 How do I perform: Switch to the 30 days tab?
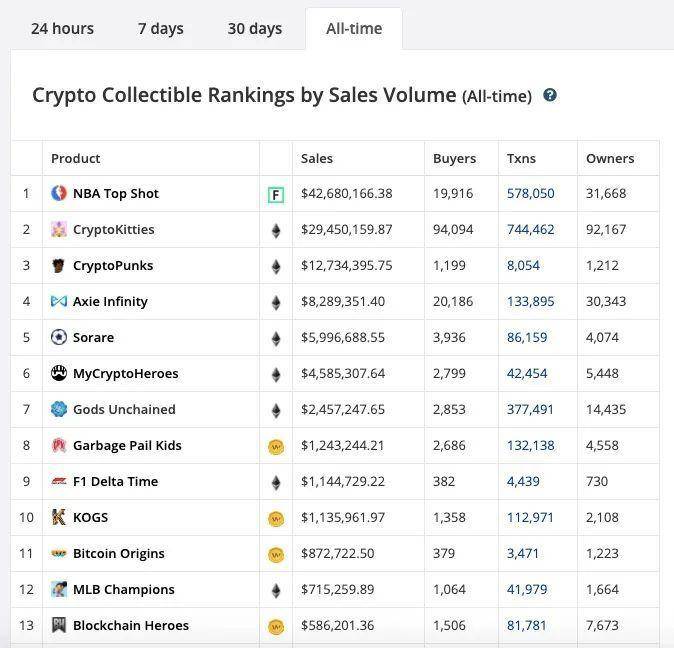point(254,29)
